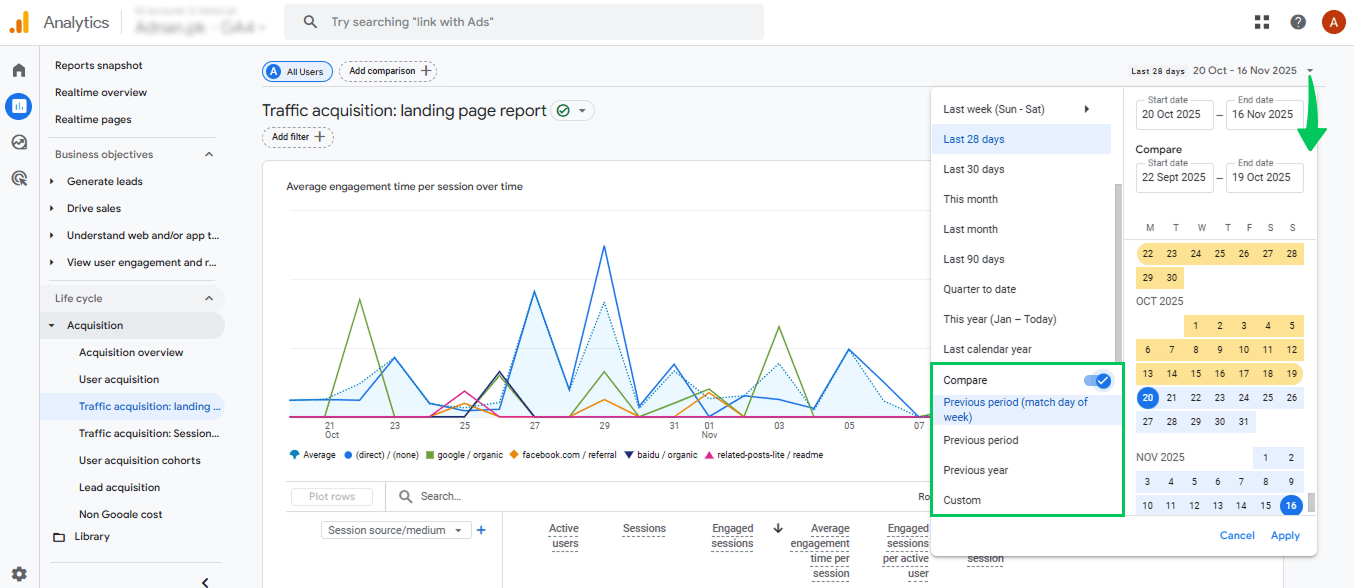Open the Home icon in left rail
This screenshot has height=588, width=1354.
coord(19,70)
